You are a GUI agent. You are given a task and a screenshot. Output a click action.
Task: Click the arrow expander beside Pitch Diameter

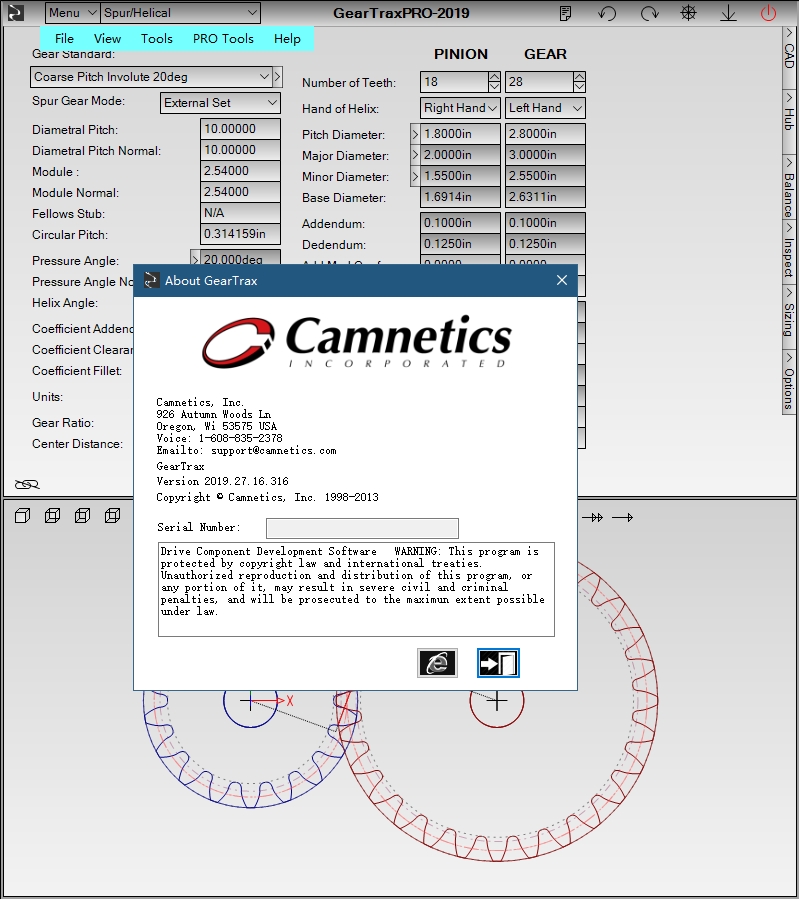(415, 134)
